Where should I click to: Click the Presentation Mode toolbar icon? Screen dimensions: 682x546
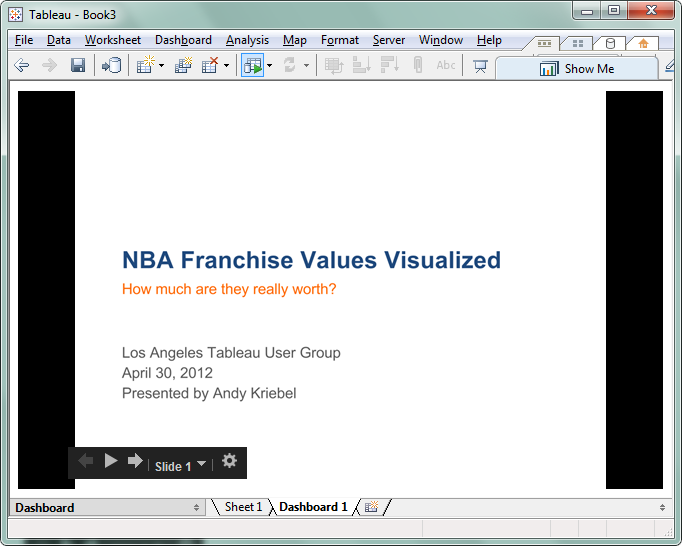(x=480, y=66)
